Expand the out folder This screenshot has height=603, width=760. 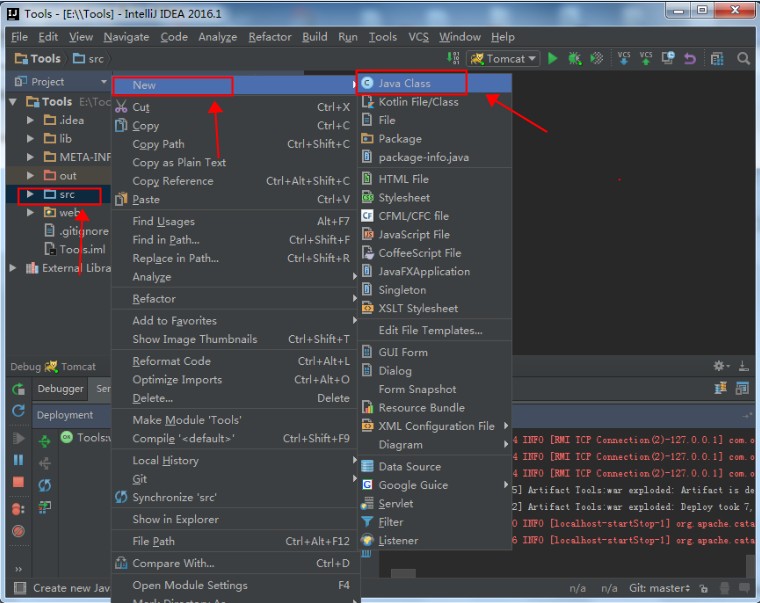[x=30, y=175]
